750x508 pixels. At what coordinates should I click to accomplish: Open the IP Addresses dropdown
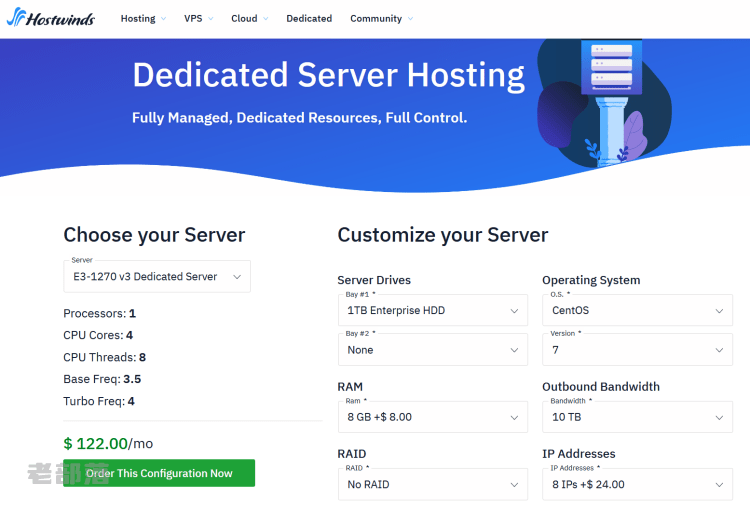point(637,485)
